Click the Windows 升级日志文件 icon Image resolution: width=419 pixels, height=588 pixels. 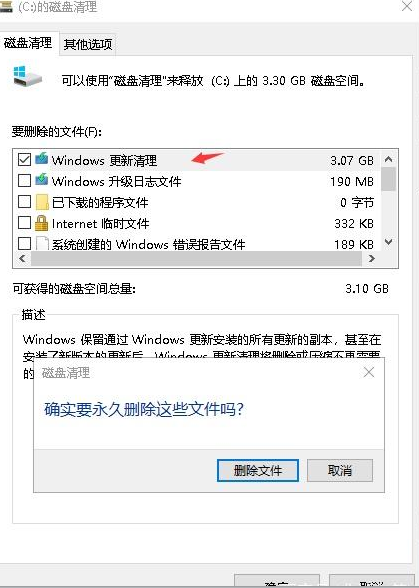click(x=42, y=180)
